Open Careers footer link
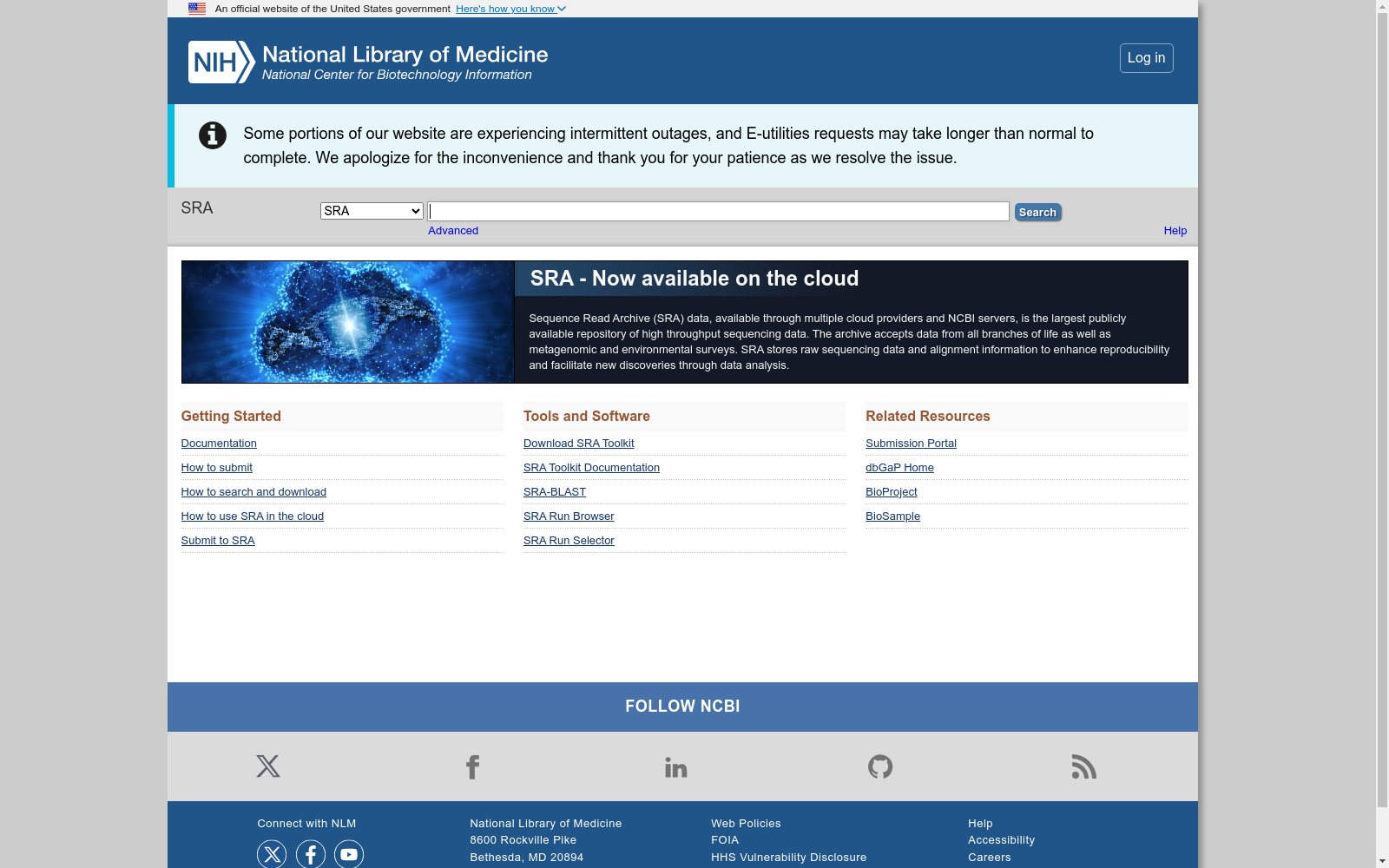 [989, 858]
